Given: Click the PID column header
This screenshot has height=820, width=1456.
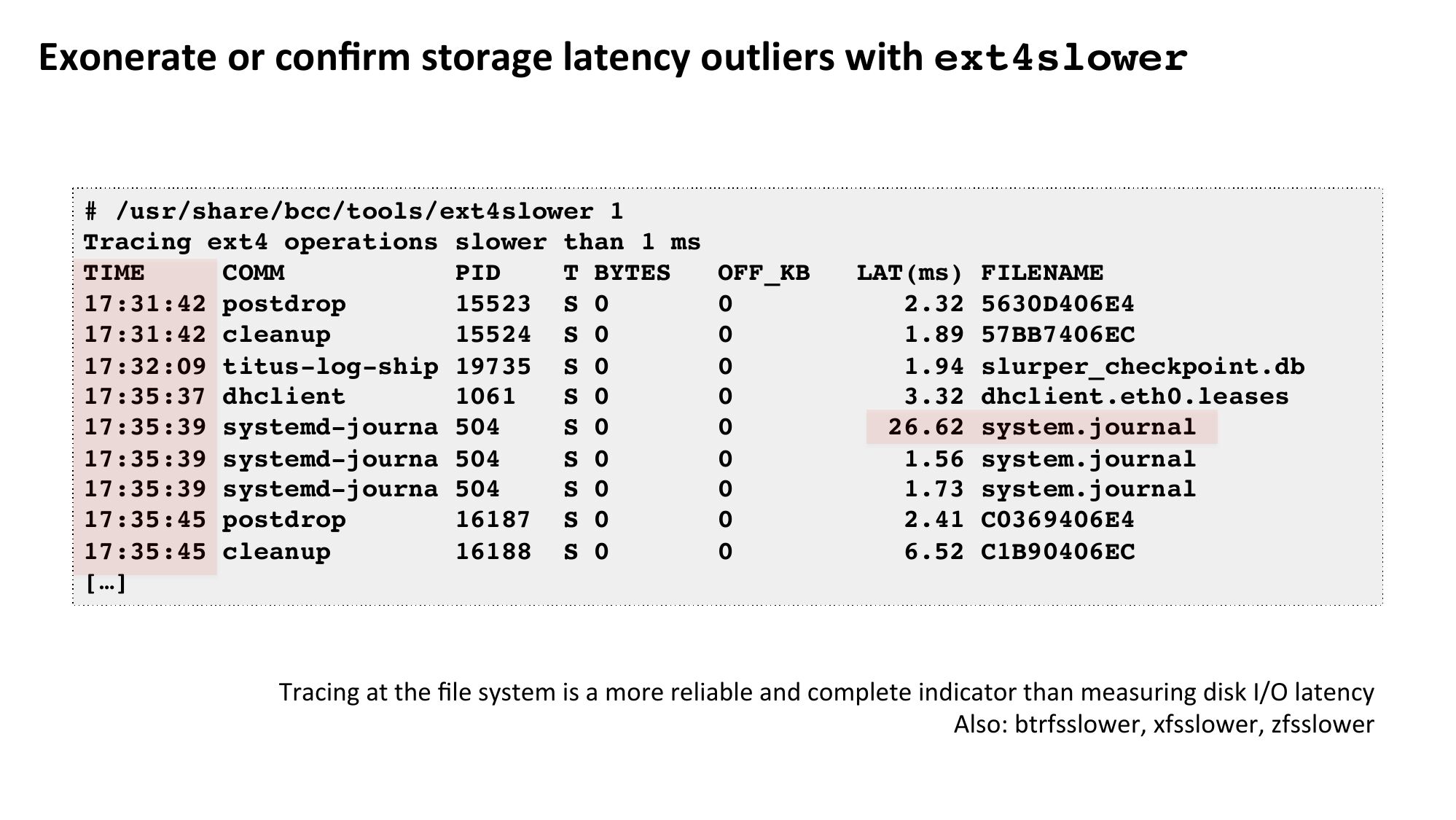Looking at the screenshot, I should click(478, 273).
